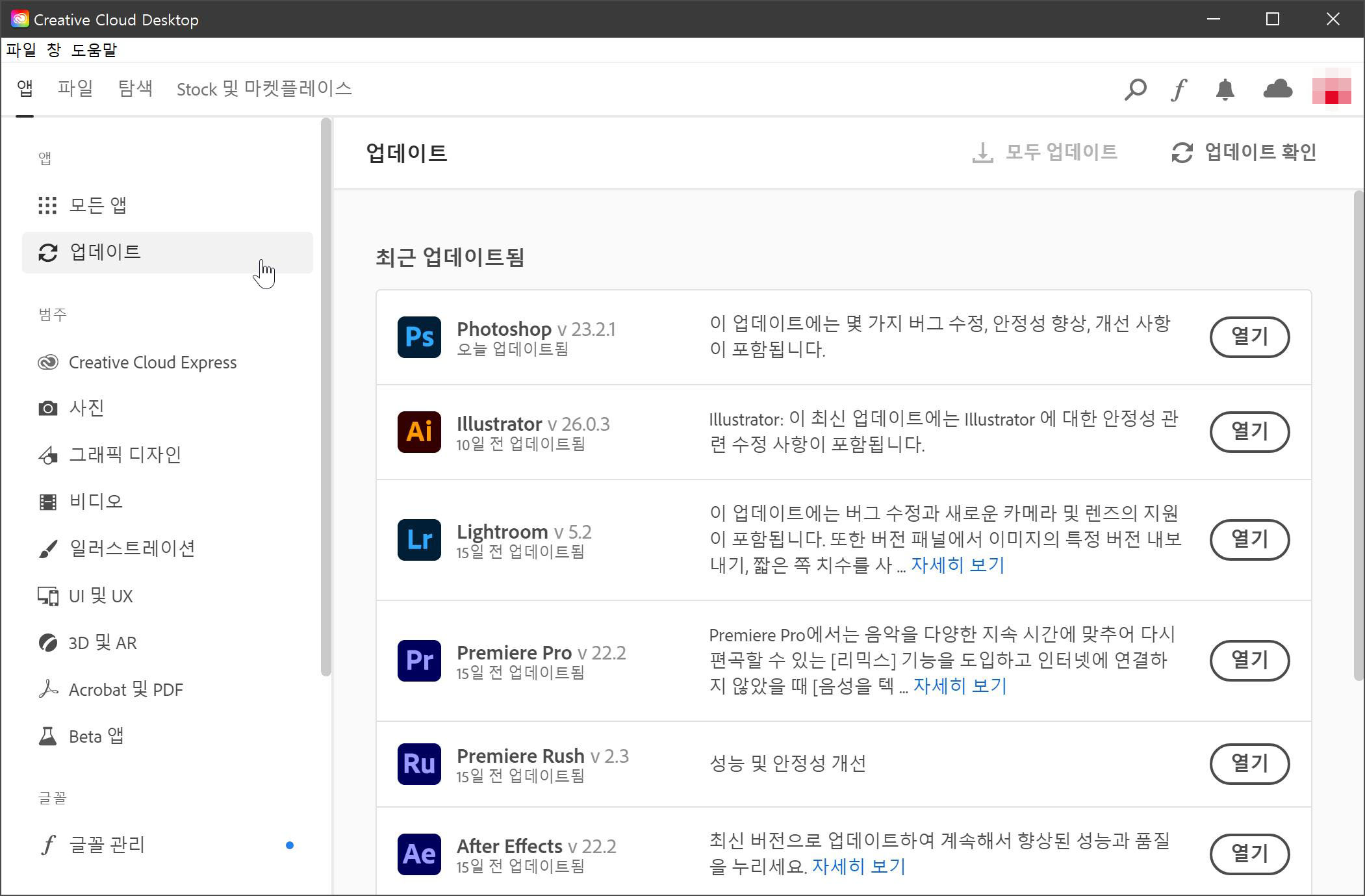The image size is (1365, 896).
Task: Click 열기 button for Illustrator
Action: (x=1249, y=431)
